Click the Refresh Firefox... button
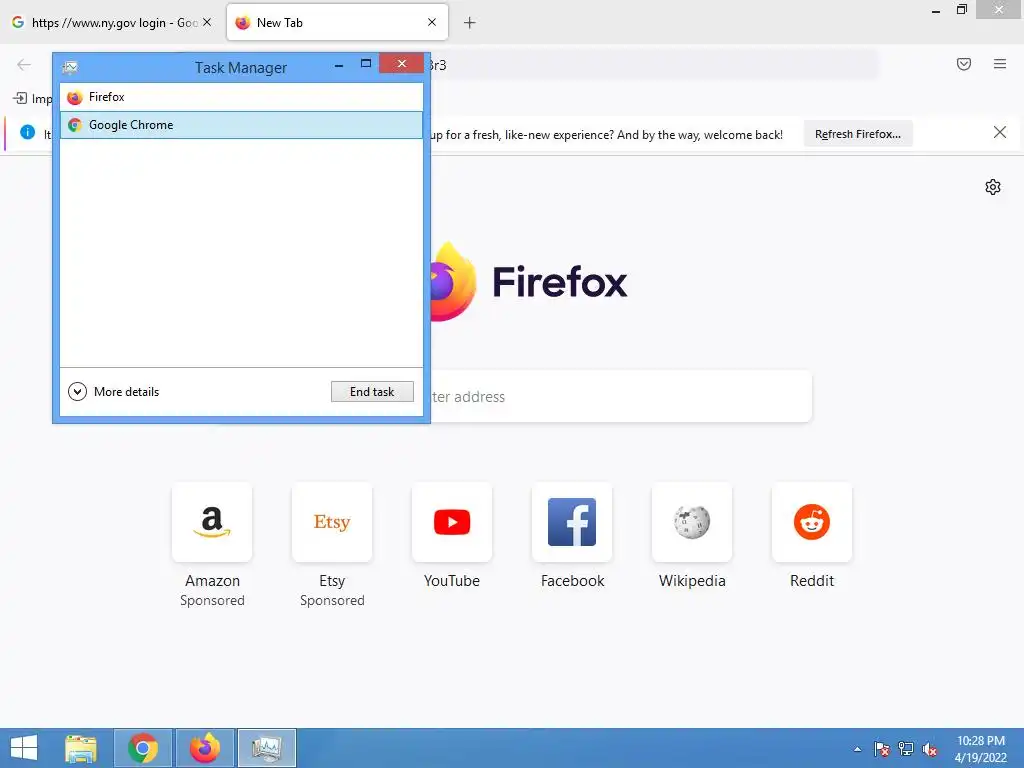The image size is (1024, 768). coord(857,134)
